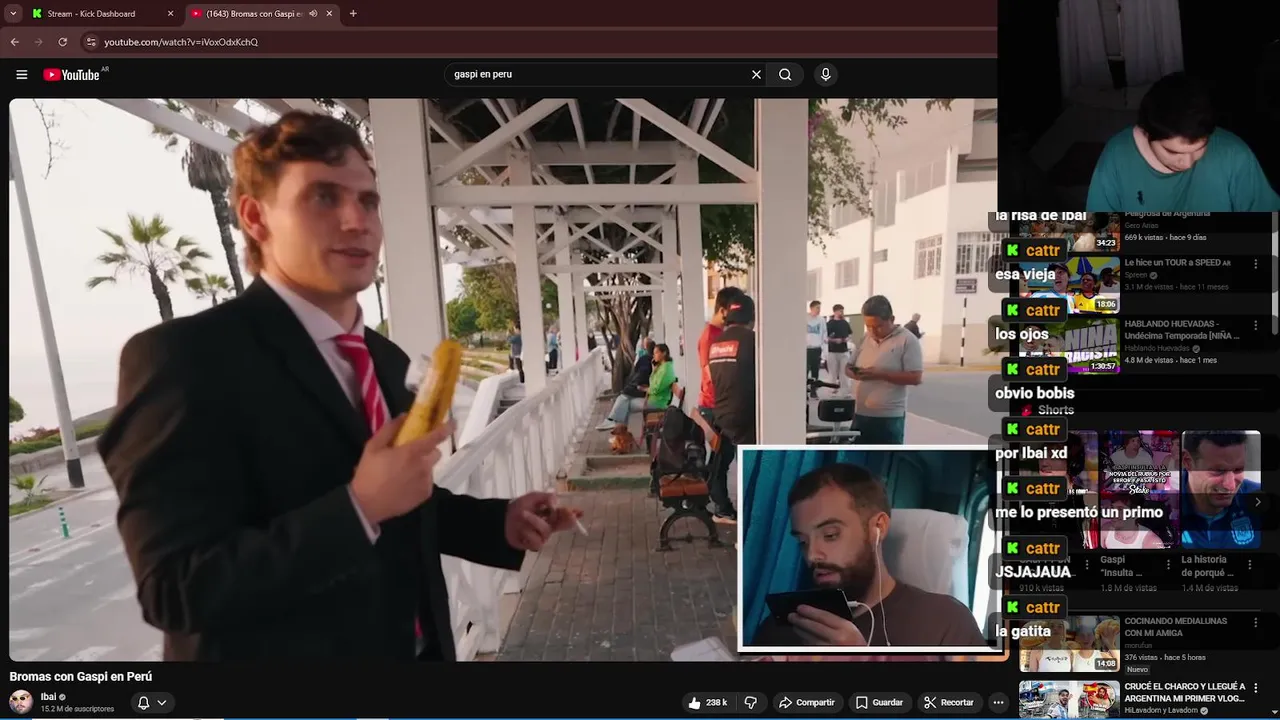Open Ibai's channel avatar
This screenshot has width=1280, height=720.
(x=21, y=702)
